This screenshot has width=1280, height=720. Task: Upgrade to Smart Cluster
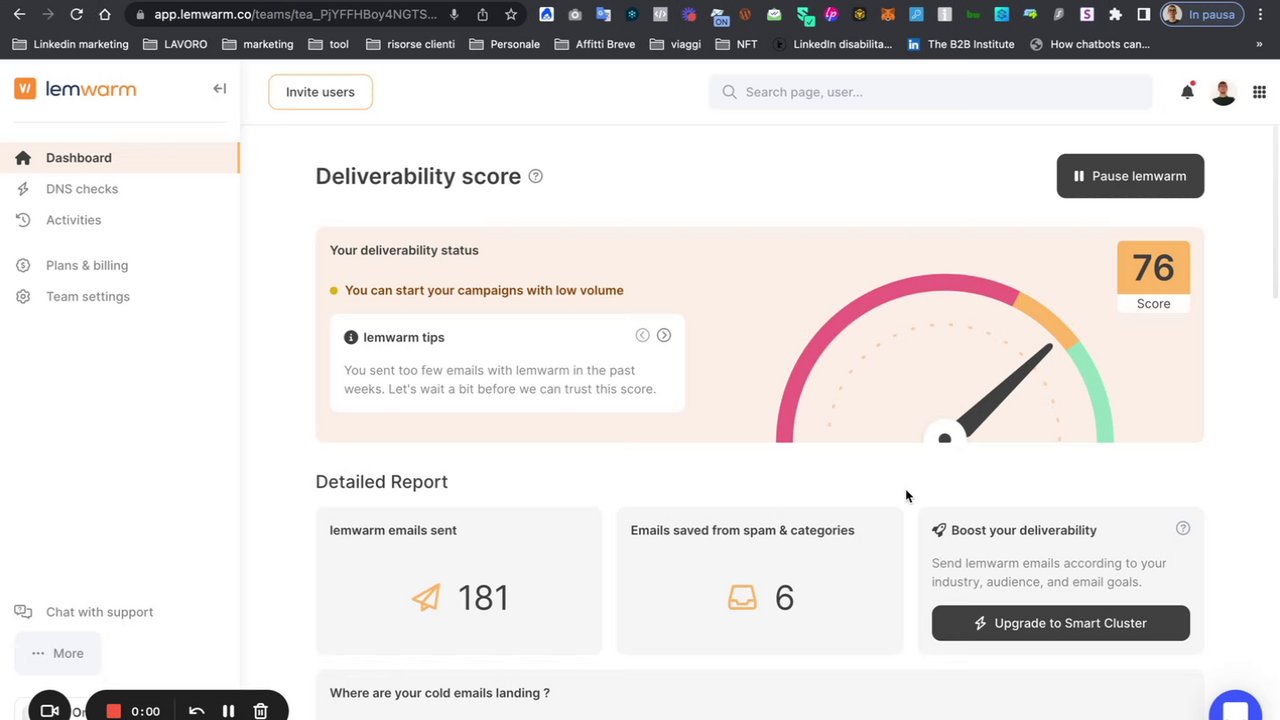click(x=1060, y=623)
